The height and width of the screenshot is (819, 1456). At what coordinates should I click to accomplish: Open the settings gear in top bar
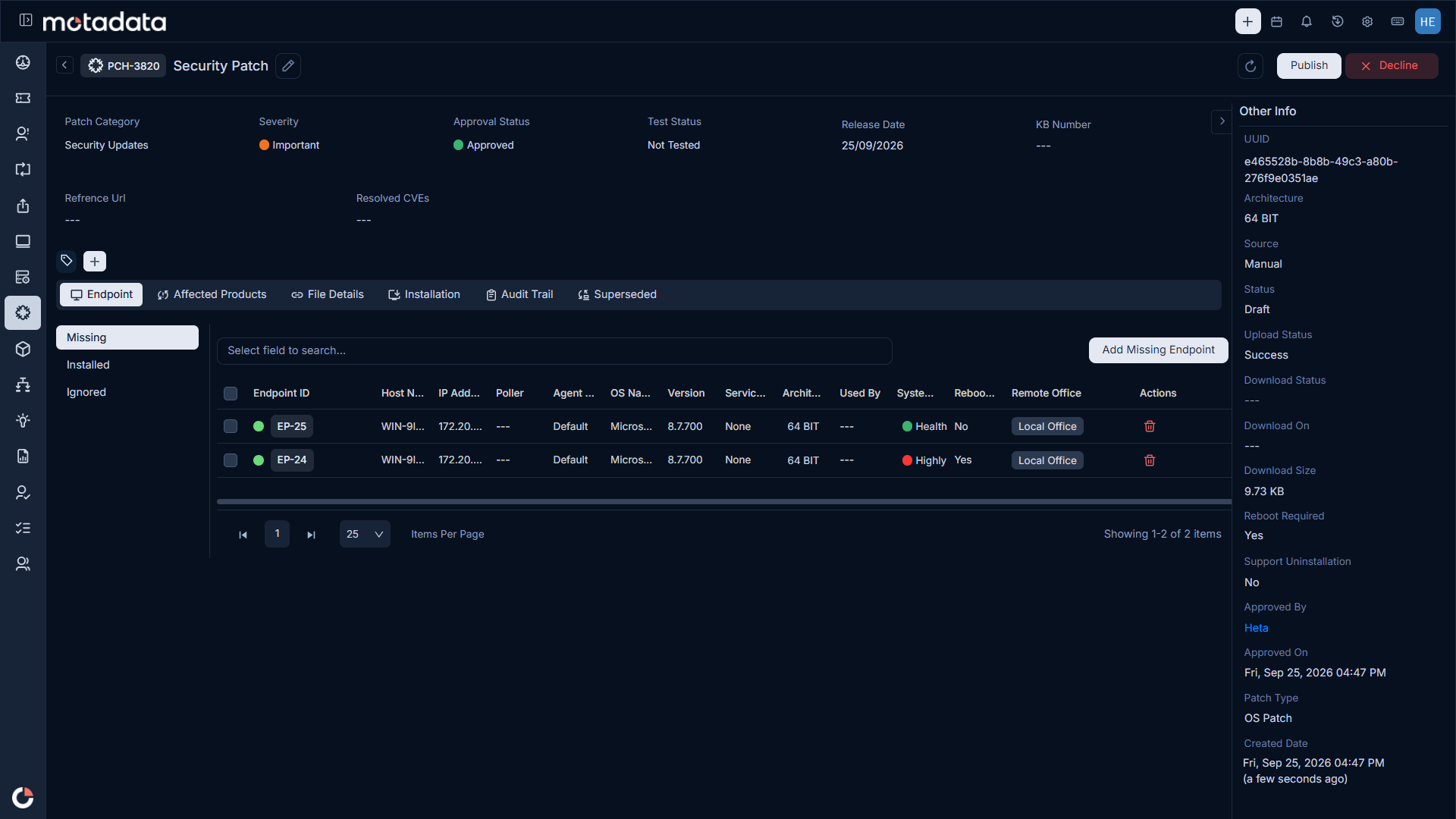(x=1367, y=21)
